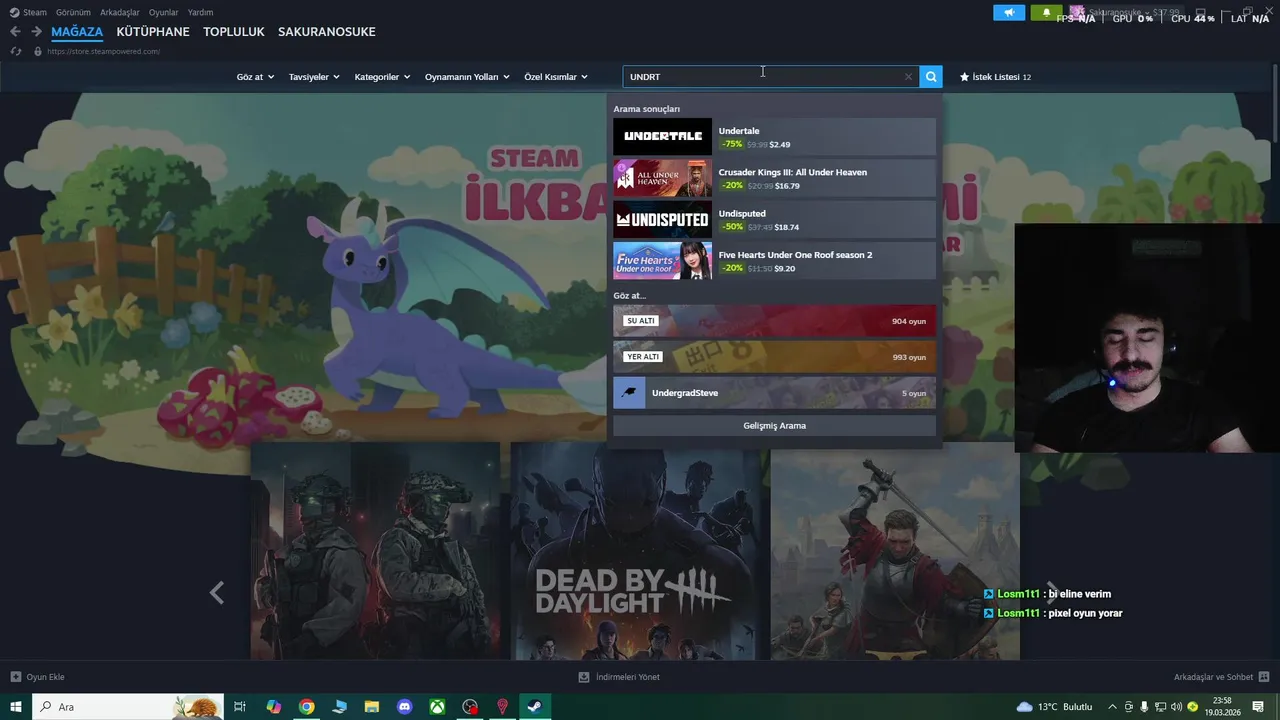Screen dimensions: 1280x720
Task: Open Task View on the taskbar
Action: (x=240, y=707)
